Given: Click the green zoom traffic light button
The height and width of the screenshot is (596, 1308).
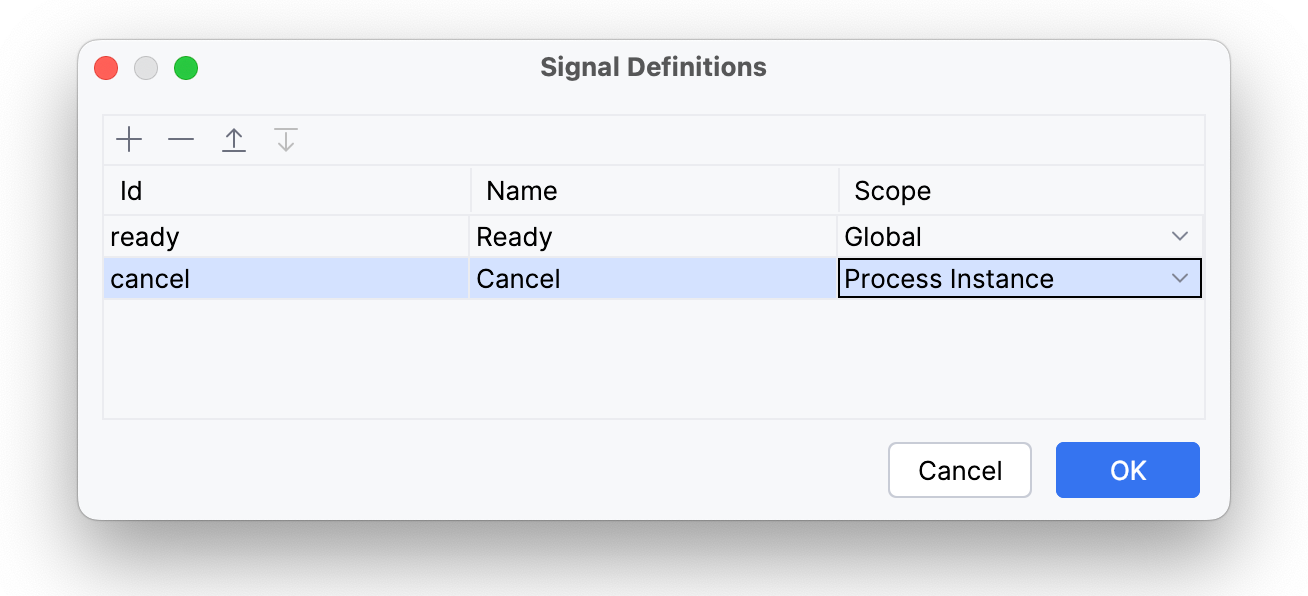Looking at the screenshot, I should pyautogui.click(x=186, y=68).
